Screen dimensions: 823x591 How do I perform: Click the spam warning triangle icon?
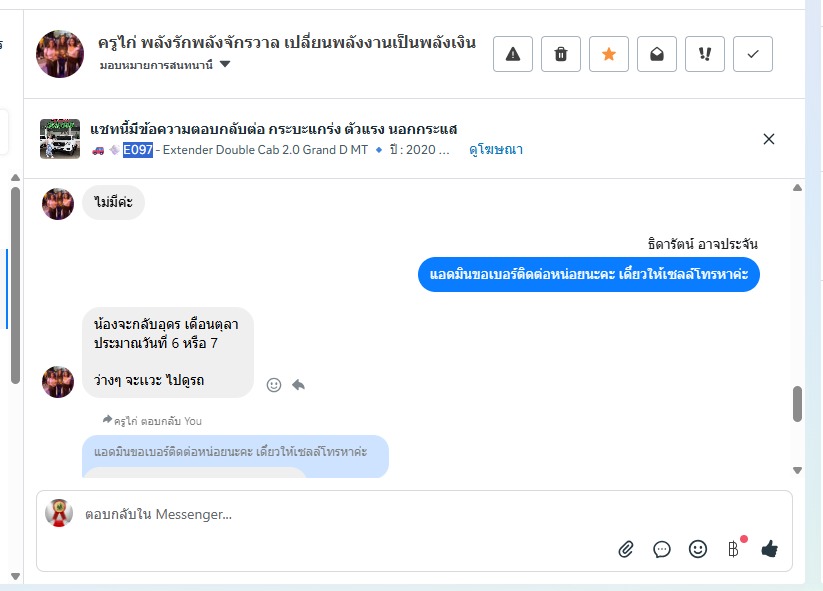coord(513,54)
